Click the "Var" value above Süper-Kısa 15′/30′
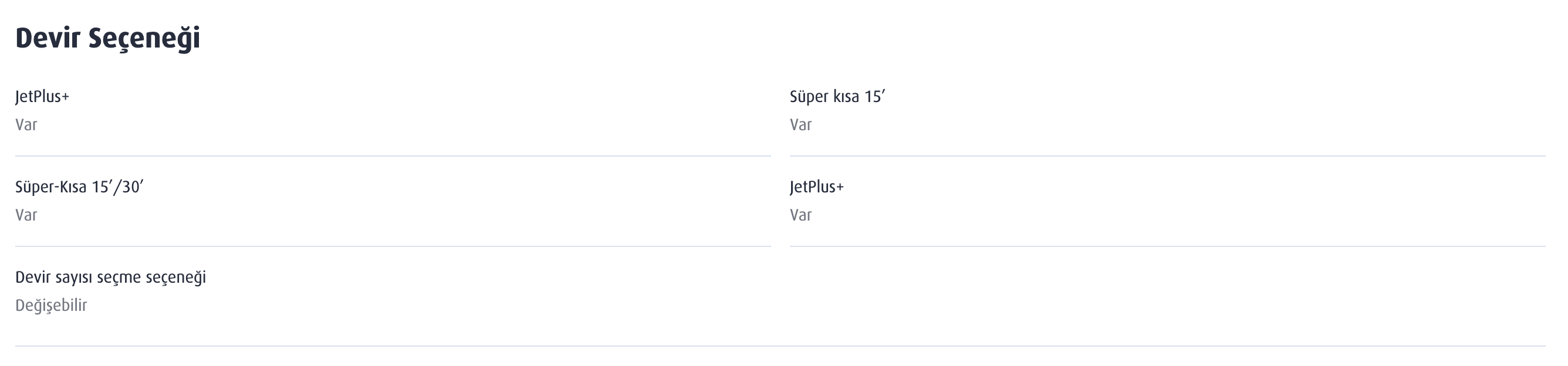 tap(26, 124)
